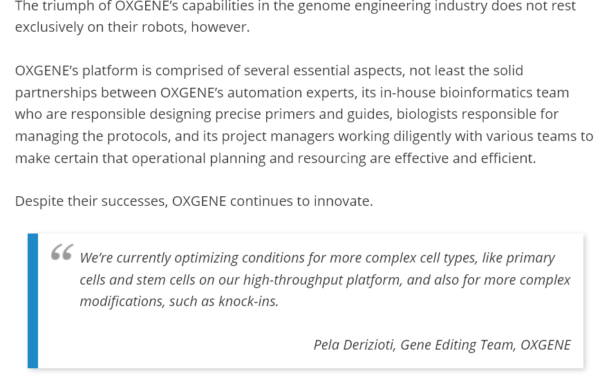
Task: Click the phrase 'operational planning and resourcing'
Action: click(x=249, y=158)
